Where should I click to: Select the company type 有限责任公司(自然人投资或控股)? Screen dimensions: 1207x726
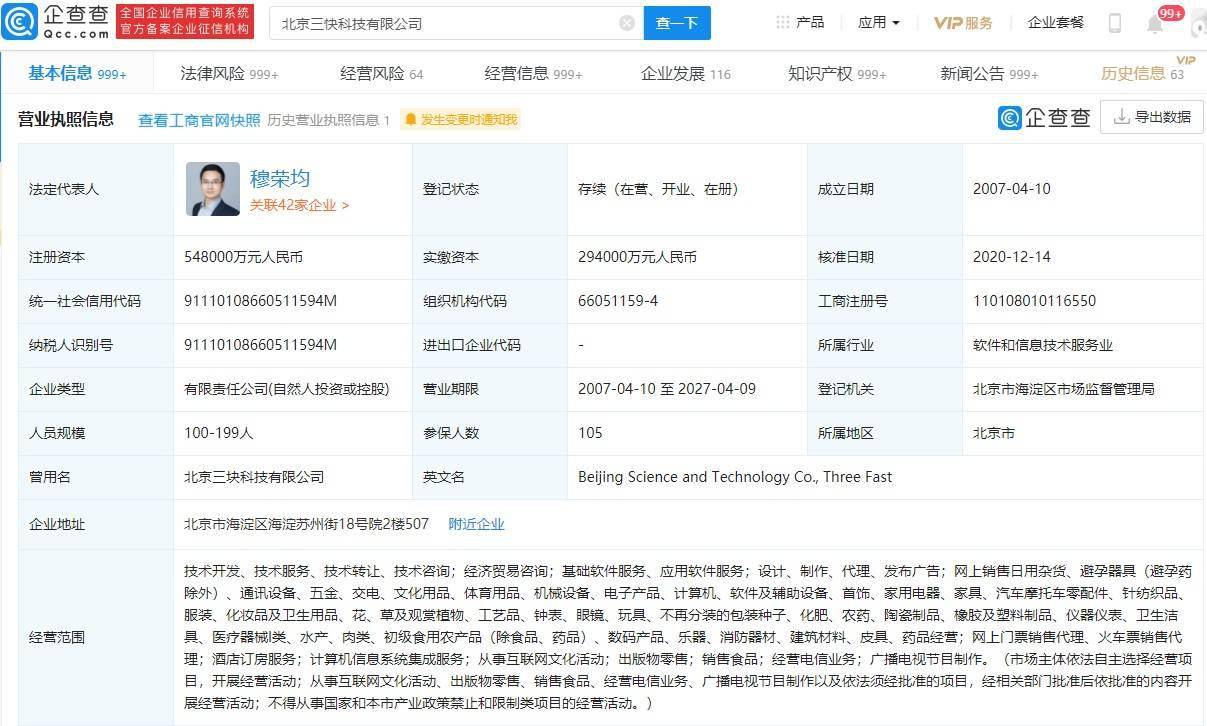[287, 389]
